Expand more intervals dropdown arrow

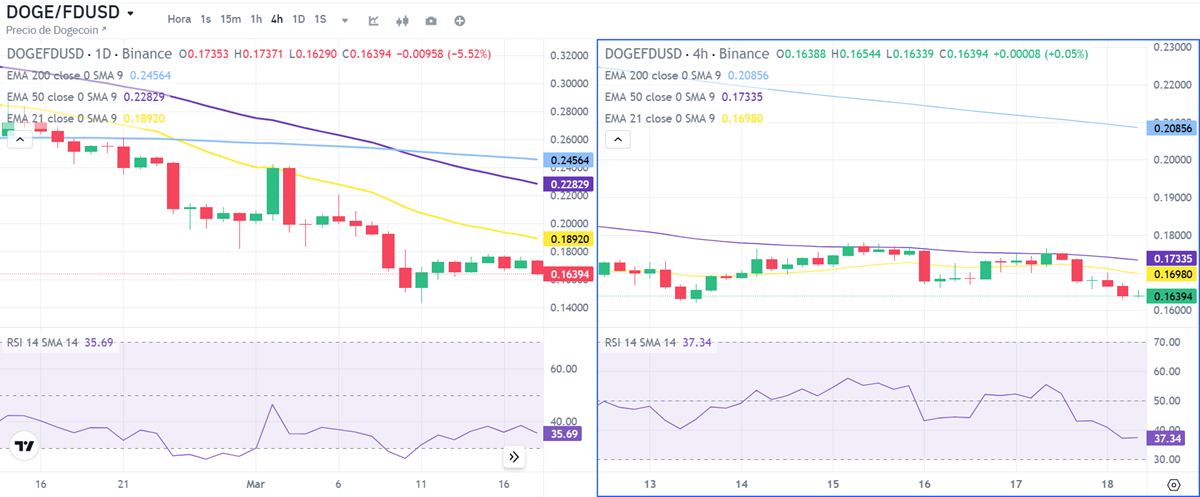(x=345, y=20)
